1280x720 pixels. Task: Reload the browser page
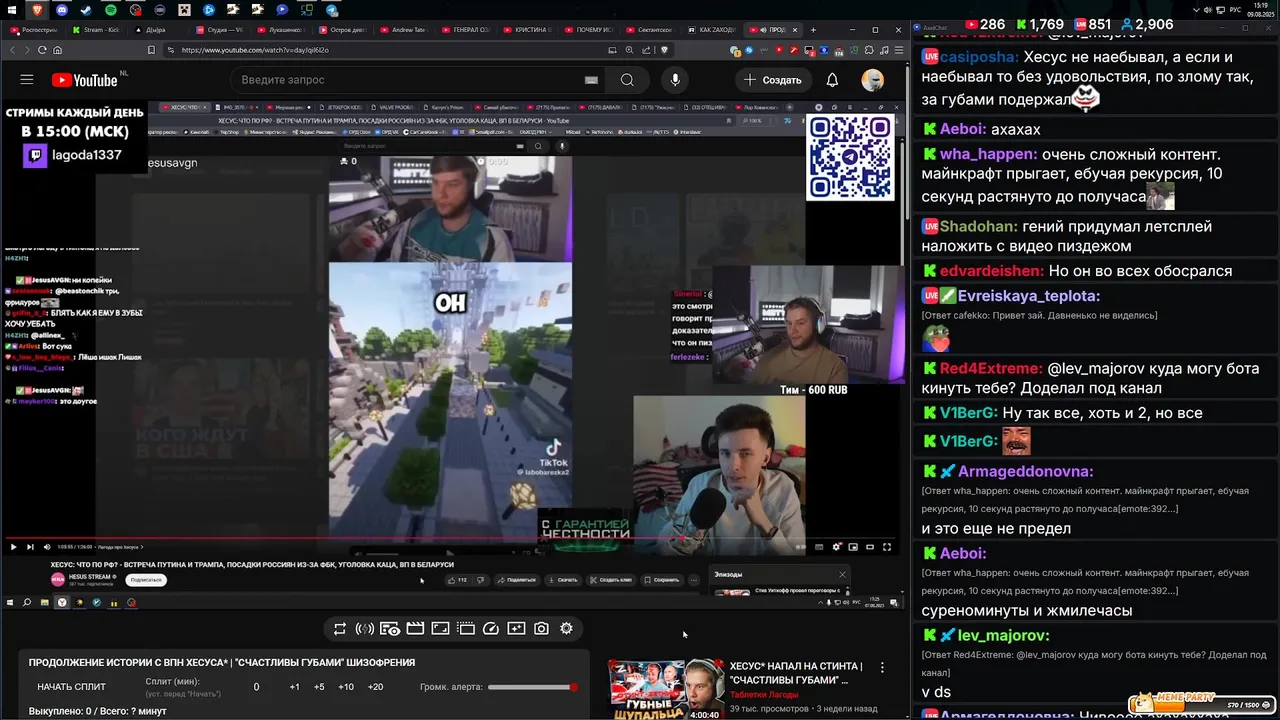coord(40,50)
